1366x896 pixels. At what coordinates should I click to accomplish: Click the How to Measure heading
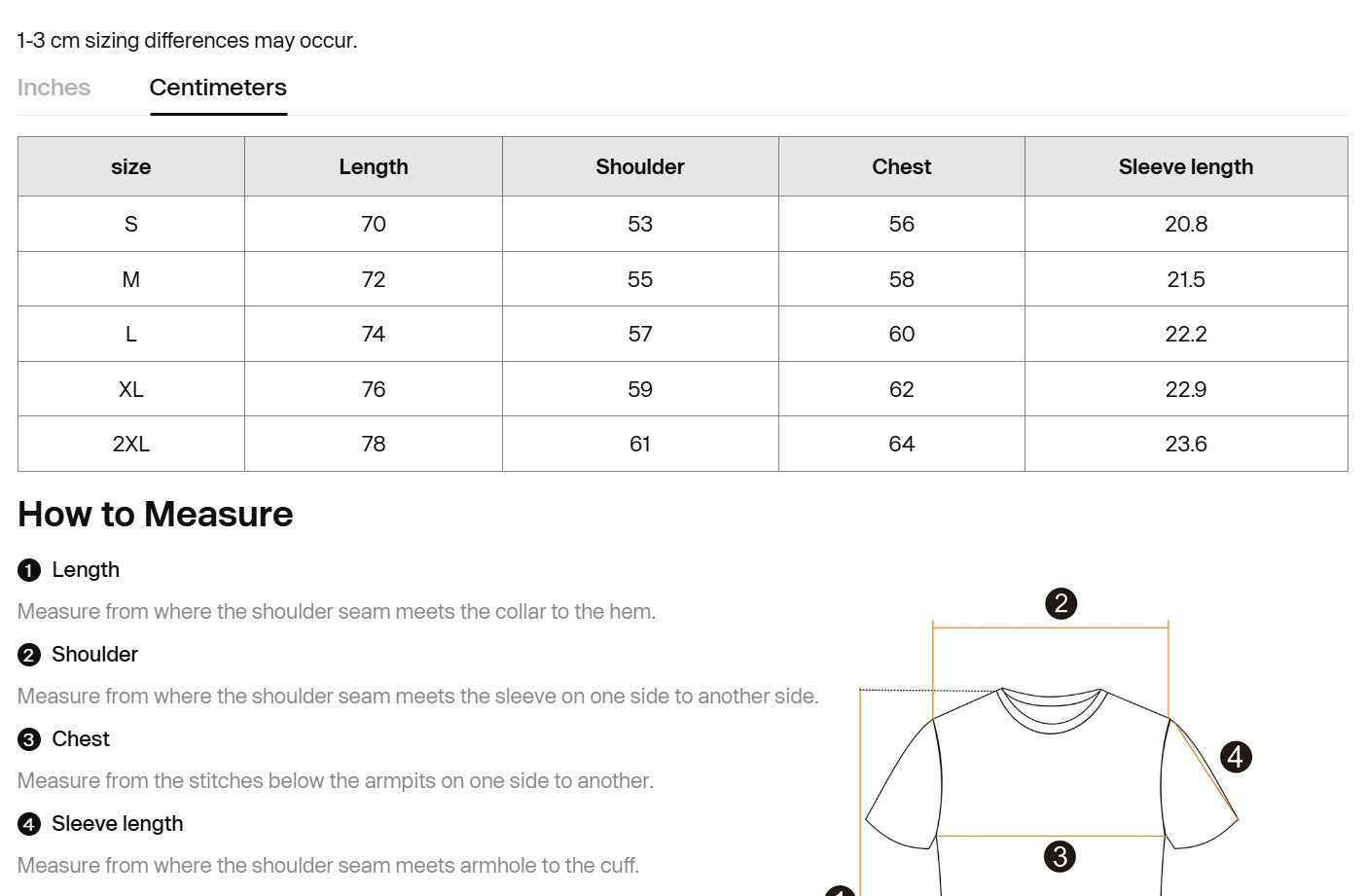click(156, 514)
